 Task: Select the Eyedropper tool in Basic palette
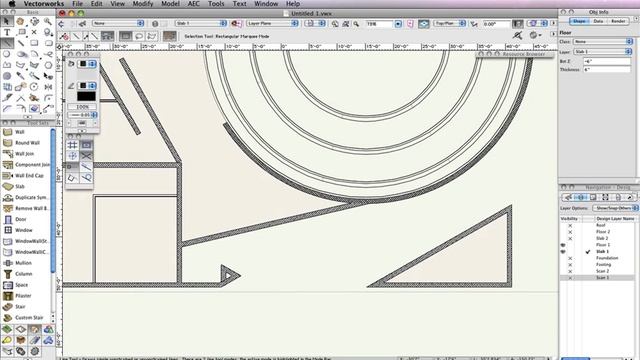pyautogui.click(x=20, y=76)
